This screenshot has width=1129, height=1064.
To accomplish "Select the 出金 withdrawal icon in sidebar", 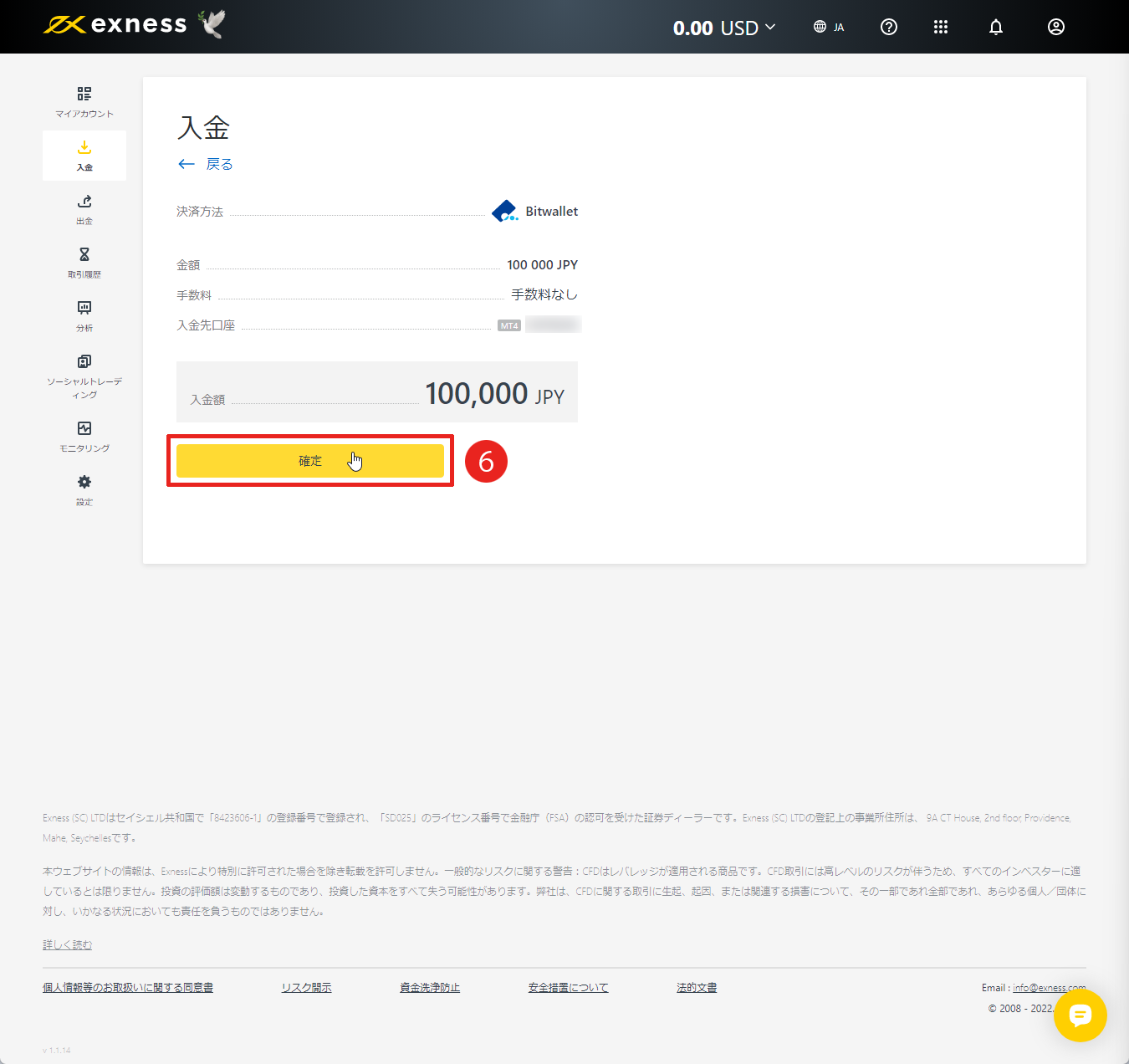I will [84, 209].
